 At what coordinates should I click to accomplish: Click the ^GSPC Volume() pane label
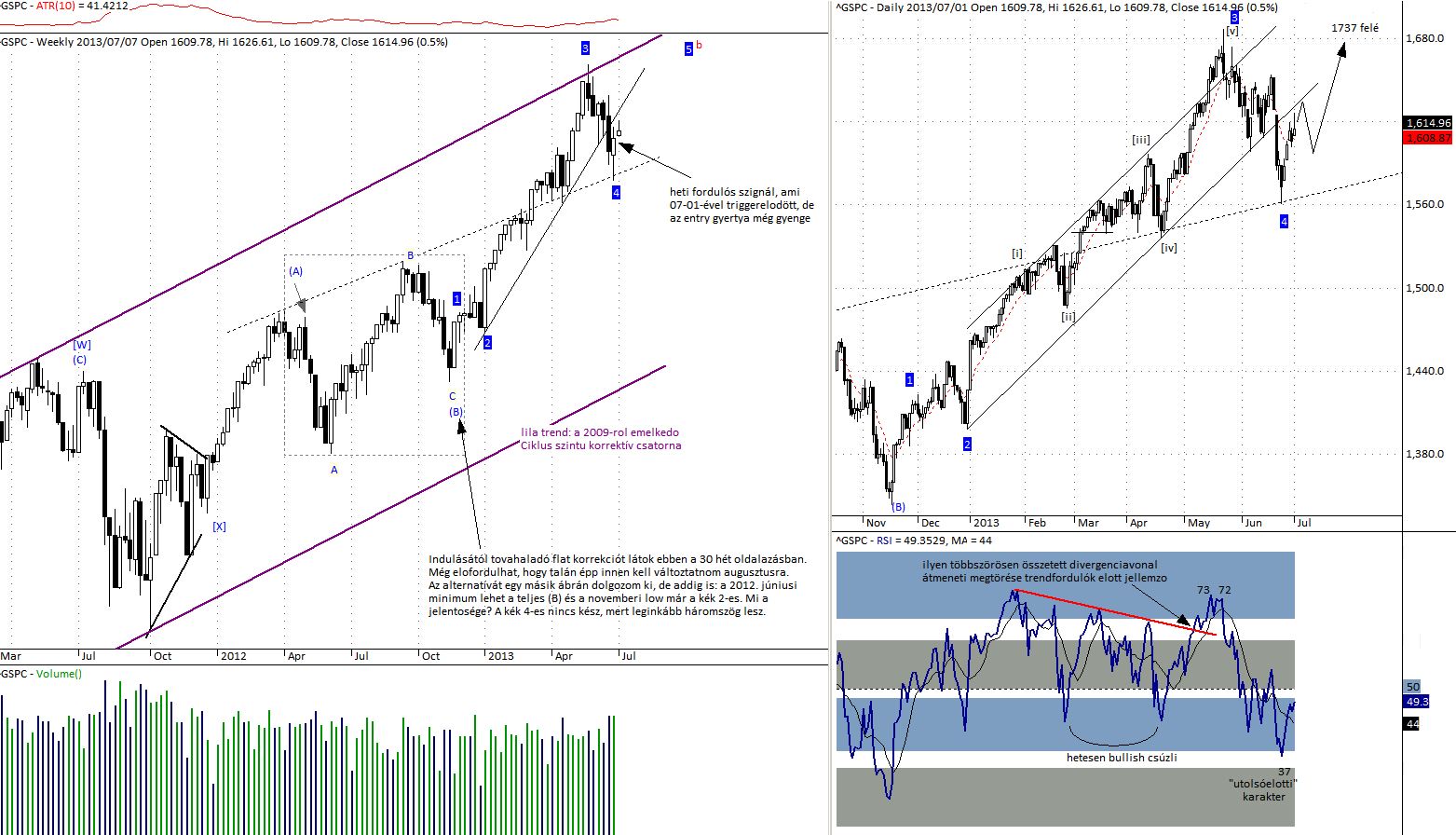[41, 674]
